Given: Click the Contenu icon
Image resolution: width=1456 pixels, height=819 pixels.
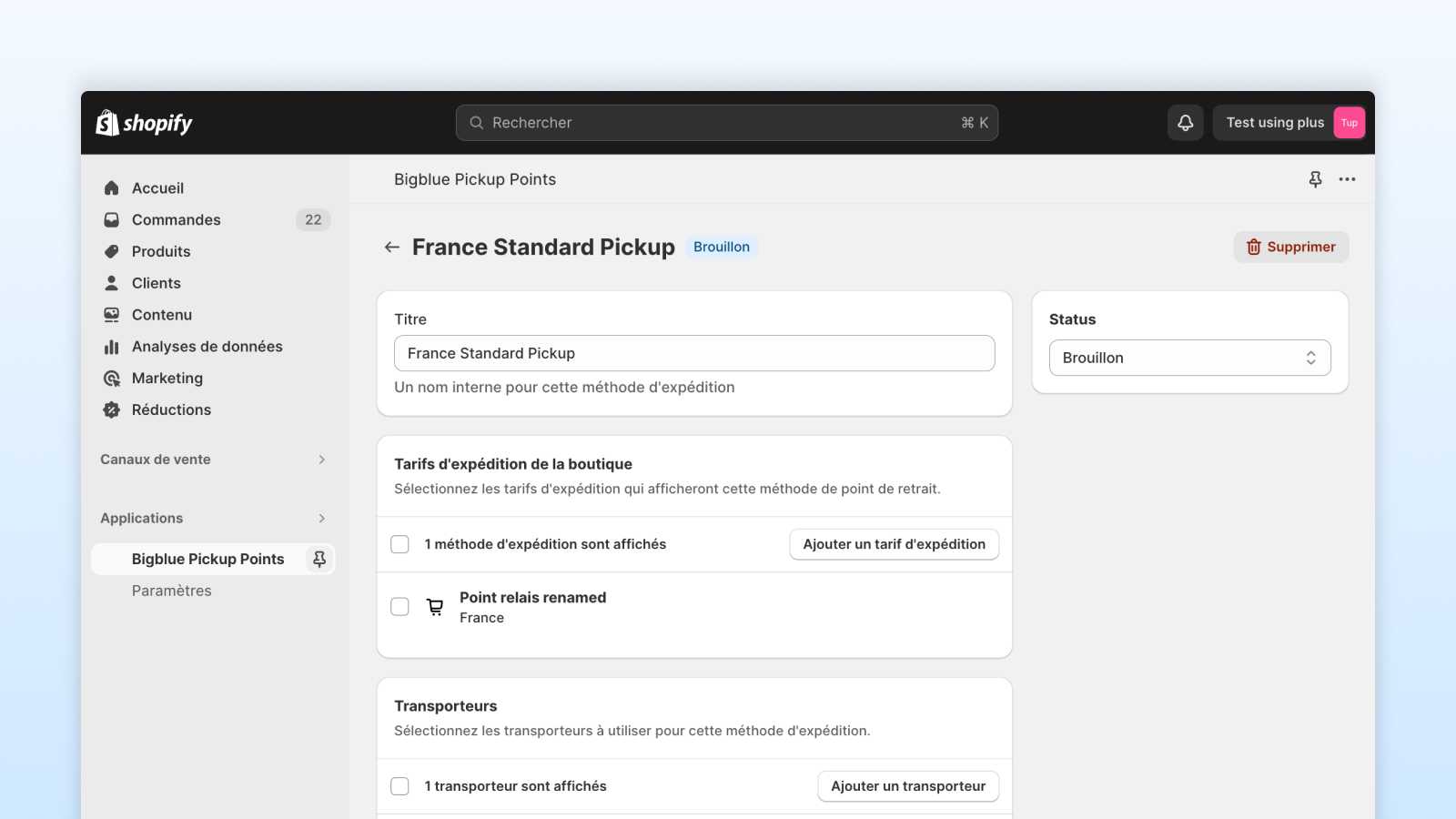Looking at the screenshot, I should 112,315.
